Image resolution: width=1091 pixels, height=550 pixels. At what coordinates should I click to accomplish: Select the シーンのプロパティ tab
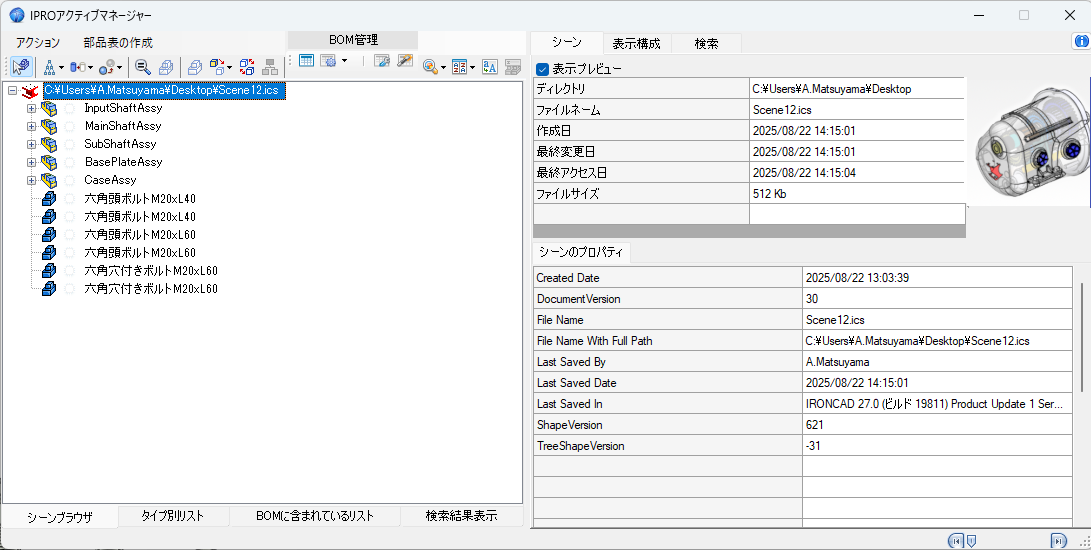click(581, 252)
